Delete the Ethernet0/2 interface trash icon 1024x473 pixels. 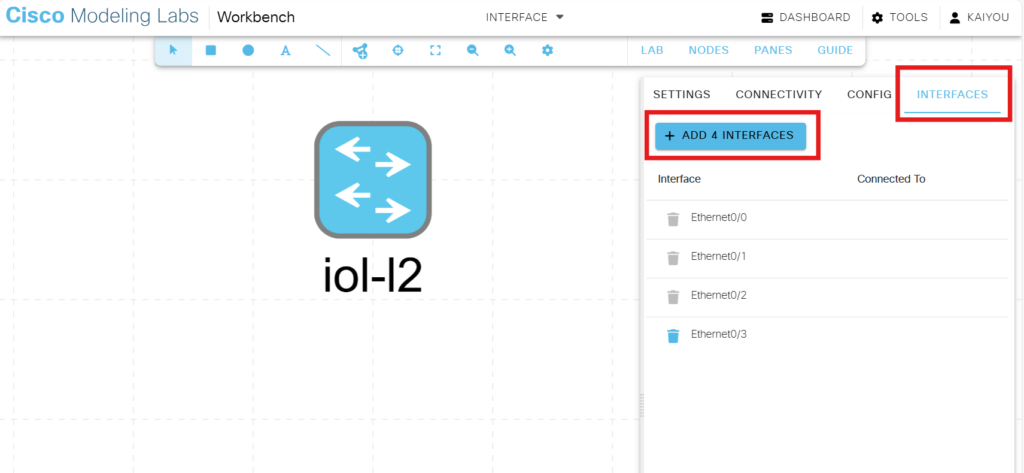click(673, 297)
